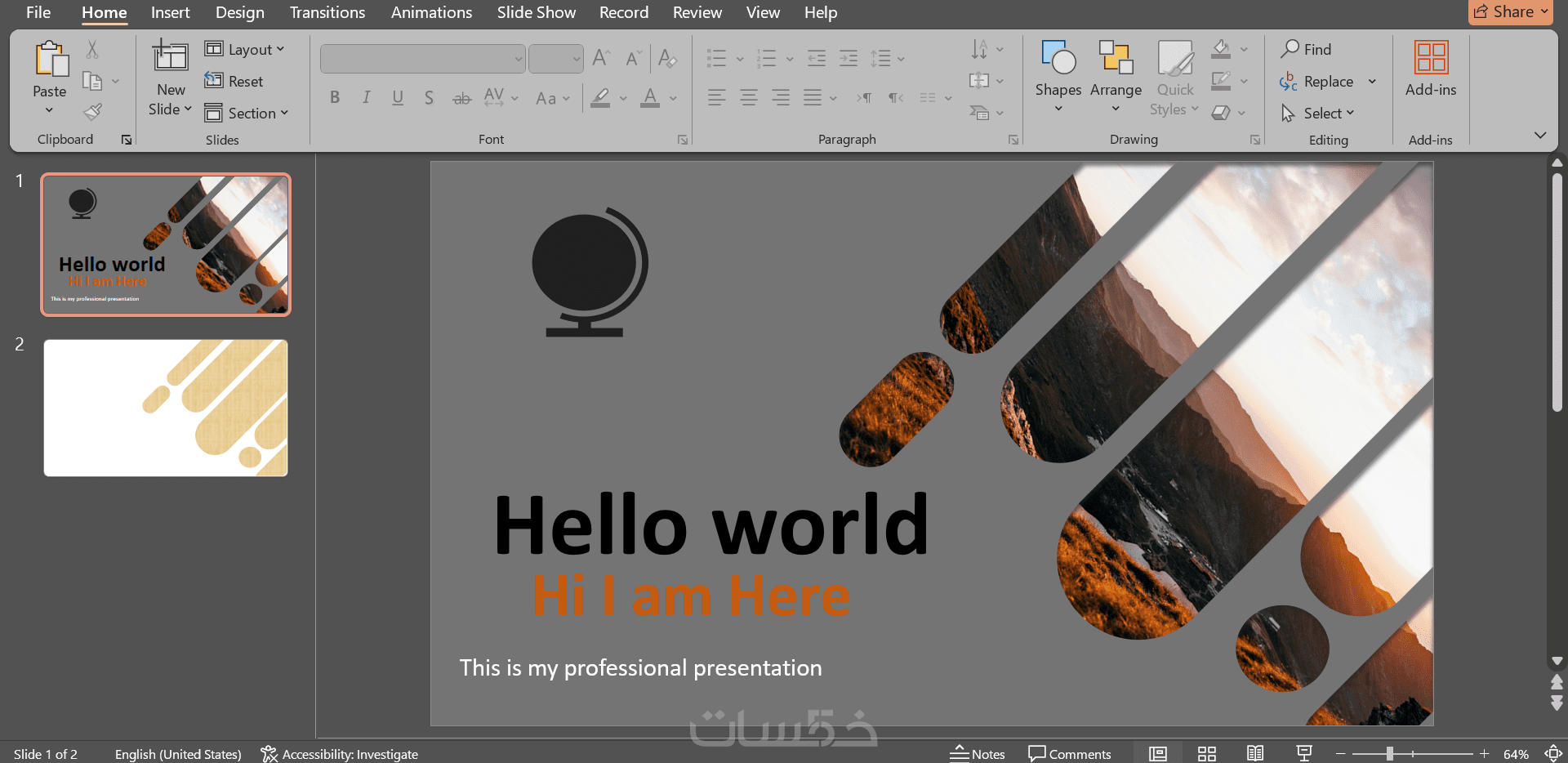Open the Shapes gallery

pos(1058,77)
